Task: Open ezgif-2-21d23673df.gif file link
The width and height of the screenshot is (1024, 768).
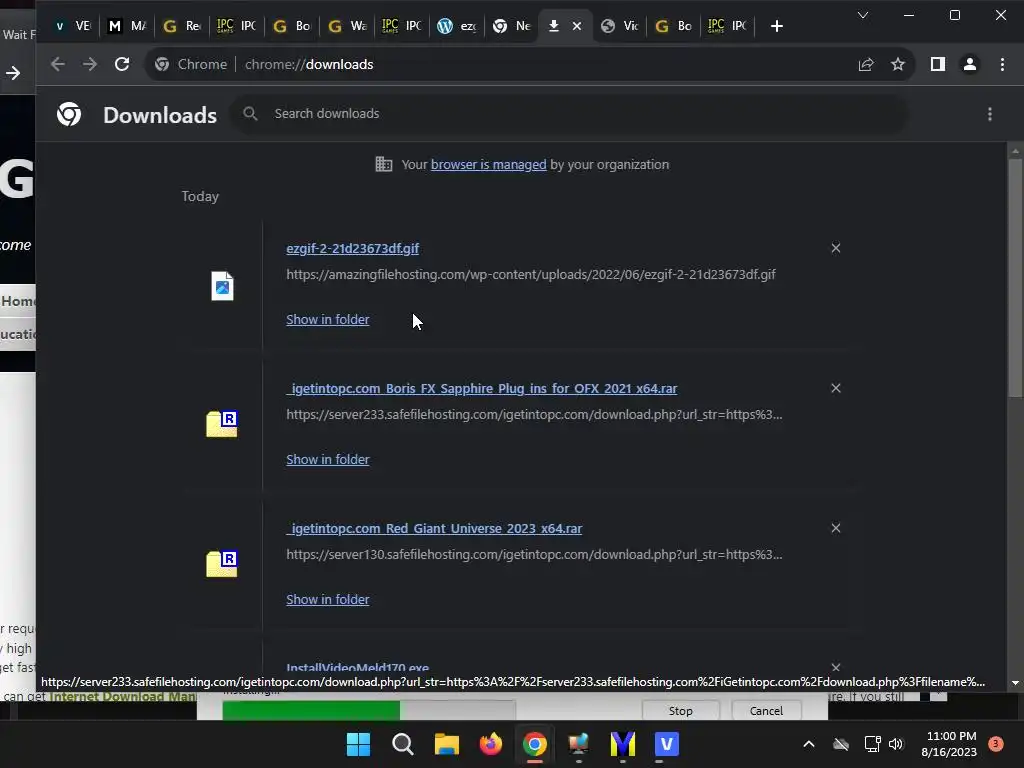Action: (353, 249)
